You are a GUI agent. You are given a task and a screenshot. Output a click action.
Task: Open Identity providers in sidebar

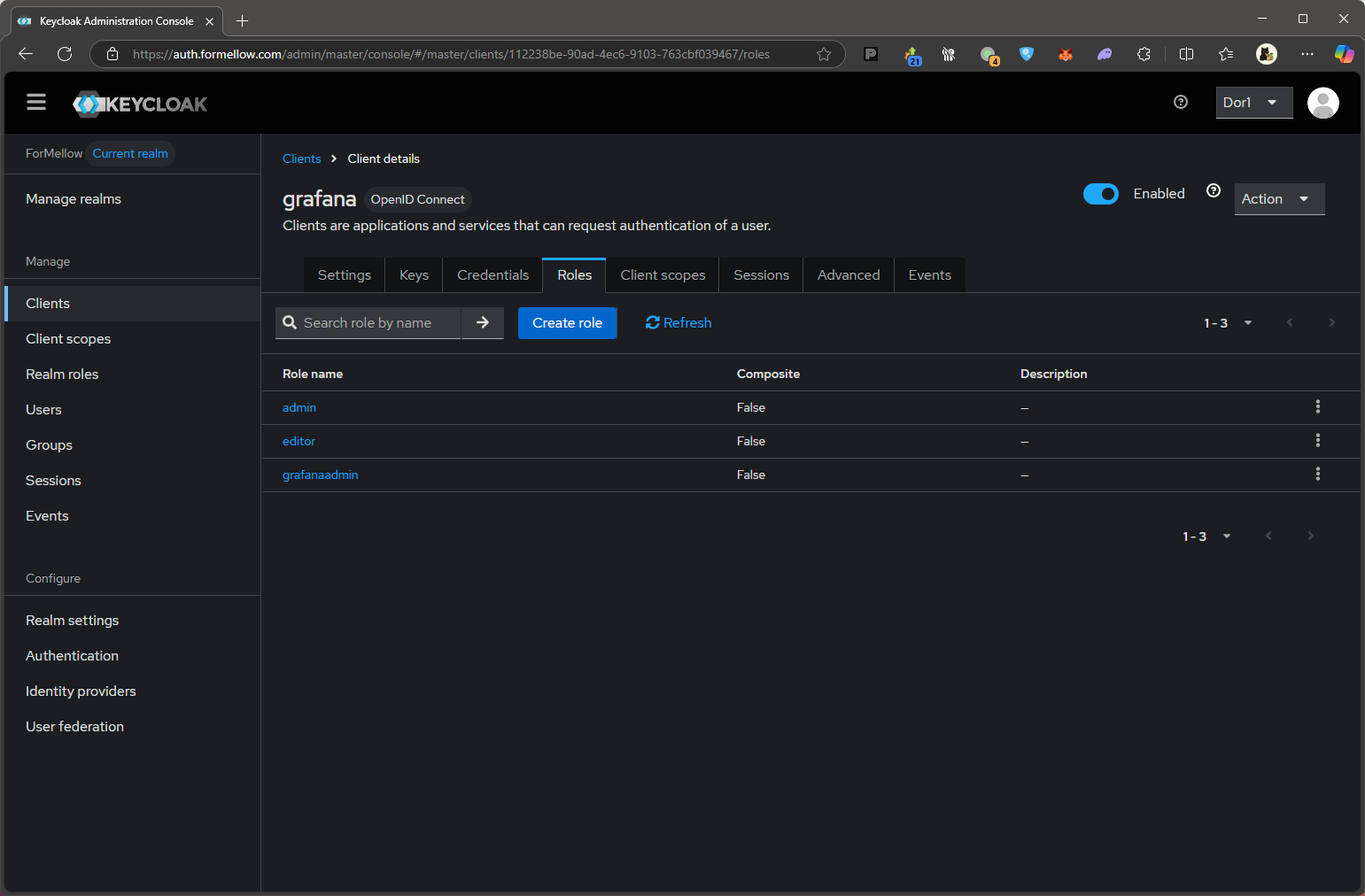pos(133,691)
